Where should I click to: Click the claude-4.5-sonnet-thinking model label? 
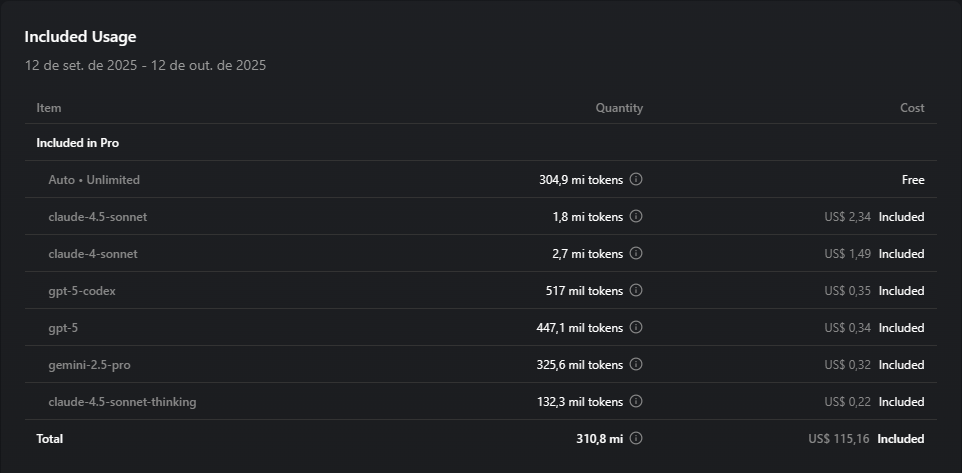coord(122,402)
